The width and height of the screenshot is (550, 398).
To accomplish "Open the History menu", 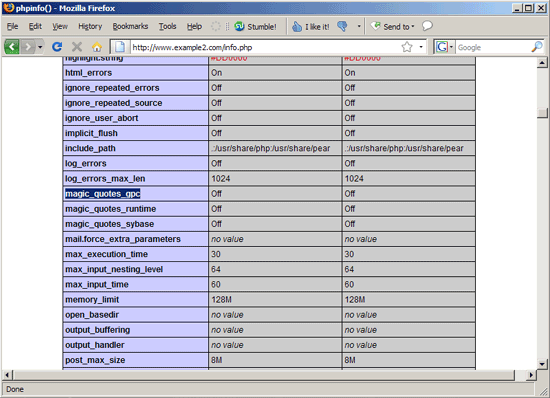I will coord(90,27).
